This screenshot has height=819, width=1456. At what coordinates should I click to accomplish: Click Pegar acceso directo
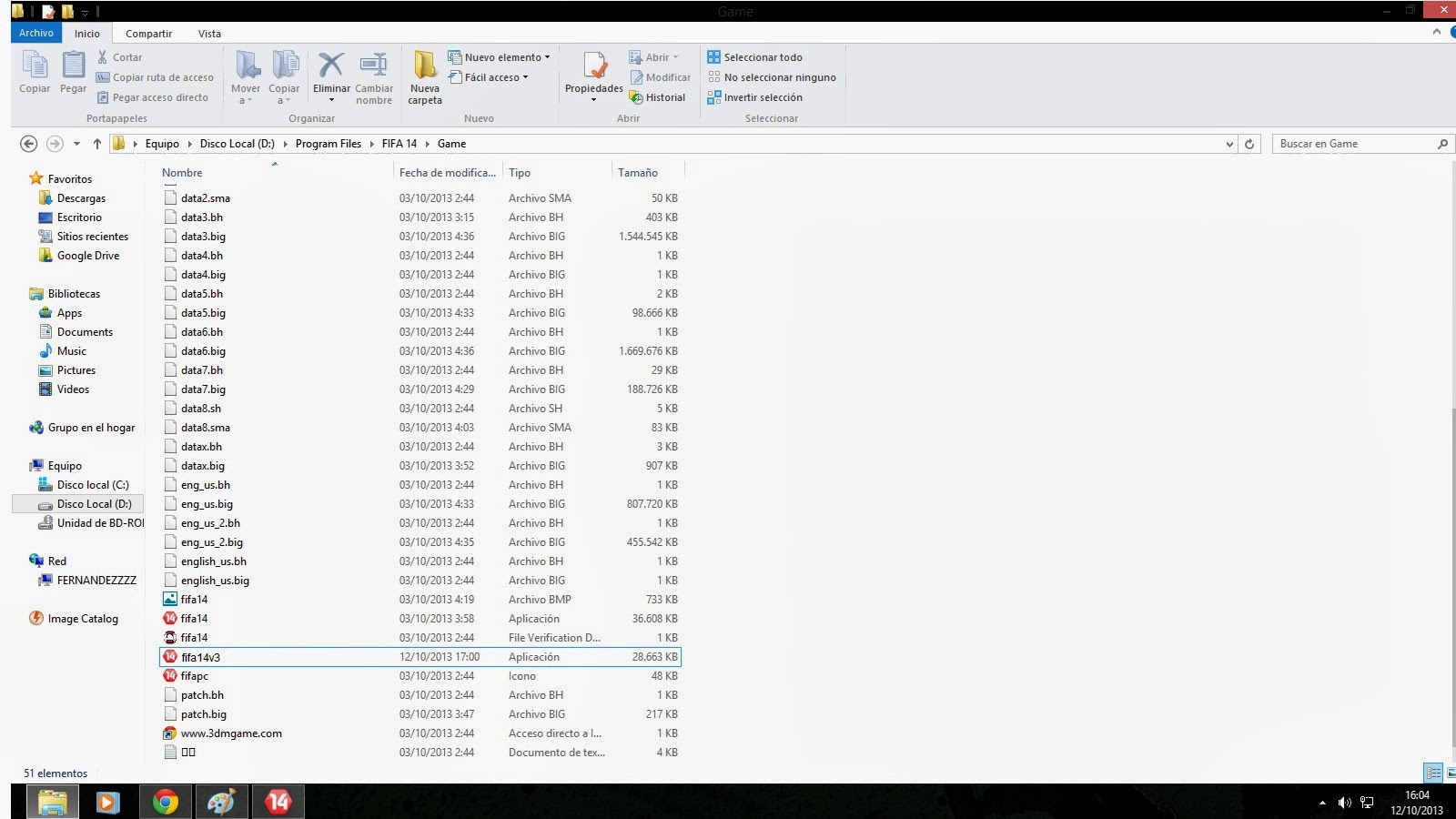[x=152, y=97]
